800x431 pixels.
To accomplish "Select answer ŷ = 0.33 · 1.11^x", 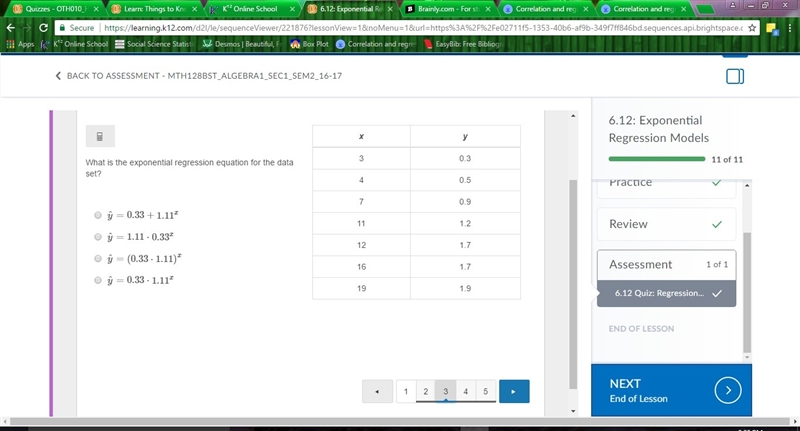I will [x=98, y=280].
